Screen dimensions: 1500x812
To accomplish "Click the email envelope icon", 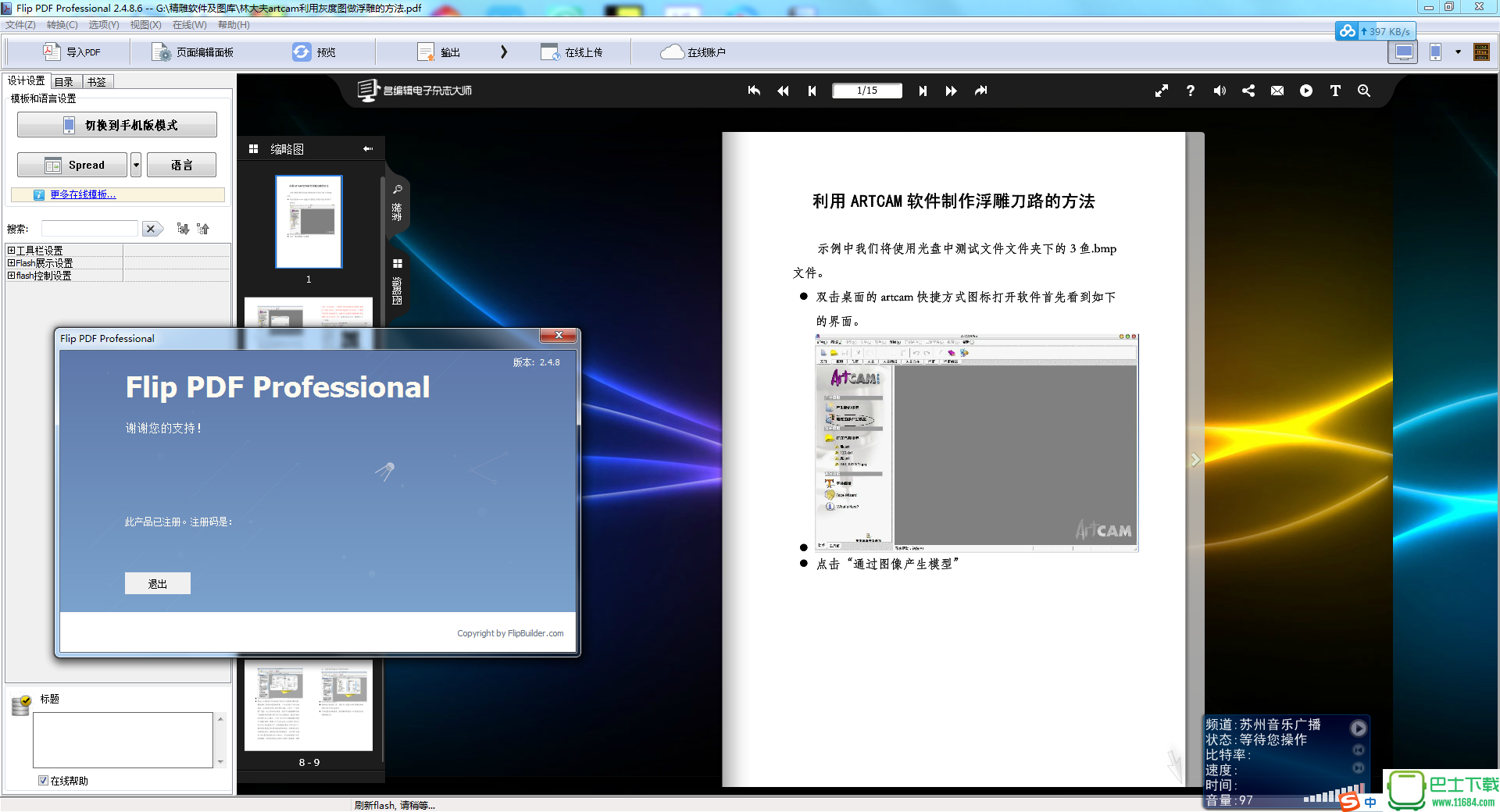I will click(x=1277, y=91).
